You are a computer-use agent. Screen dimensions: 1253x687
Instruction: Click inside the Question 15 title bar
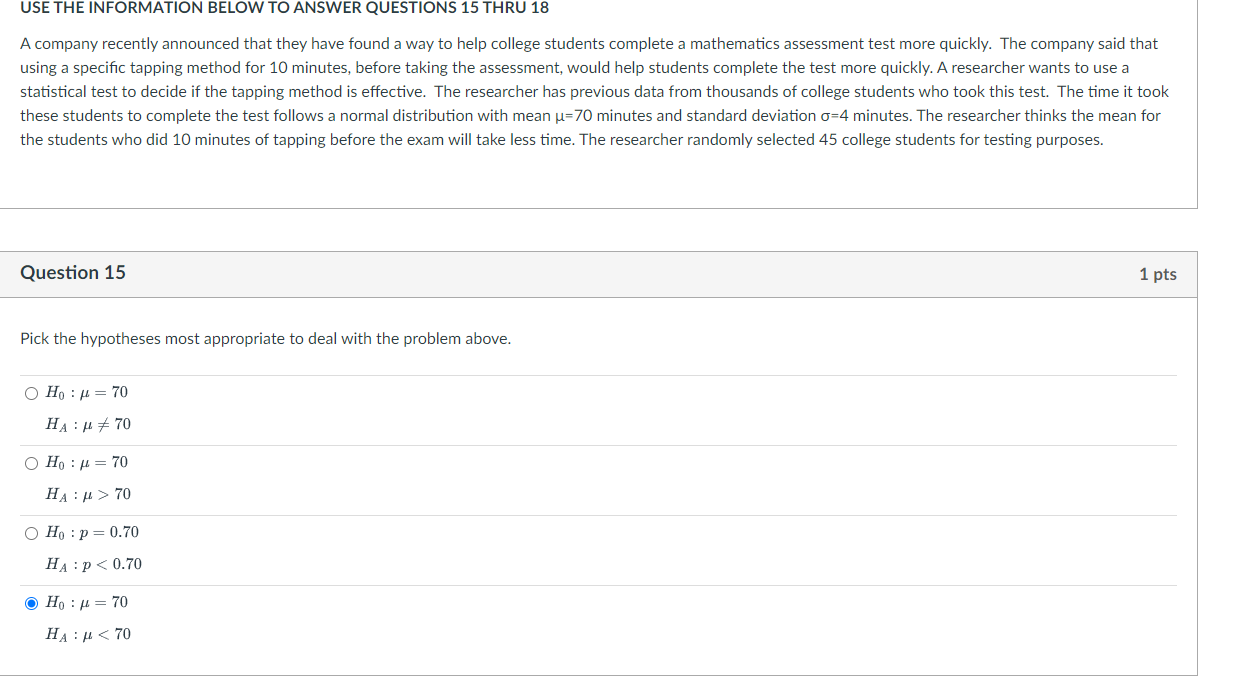pyautogui.click(x=600, y=273)
